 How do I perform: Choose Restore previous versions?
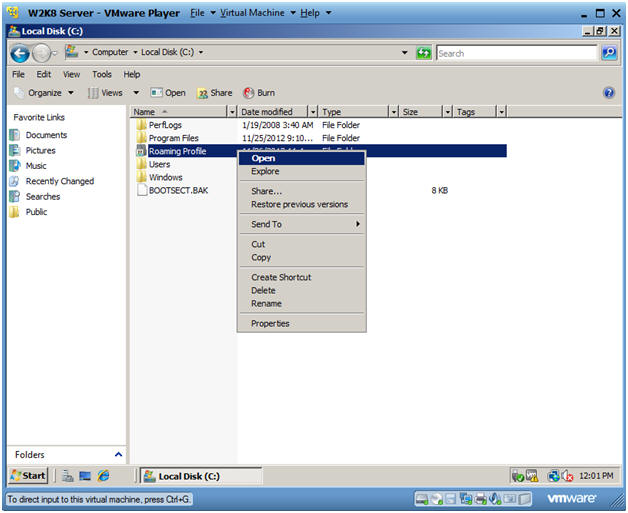pyautogui.click(x=302, y=205)
